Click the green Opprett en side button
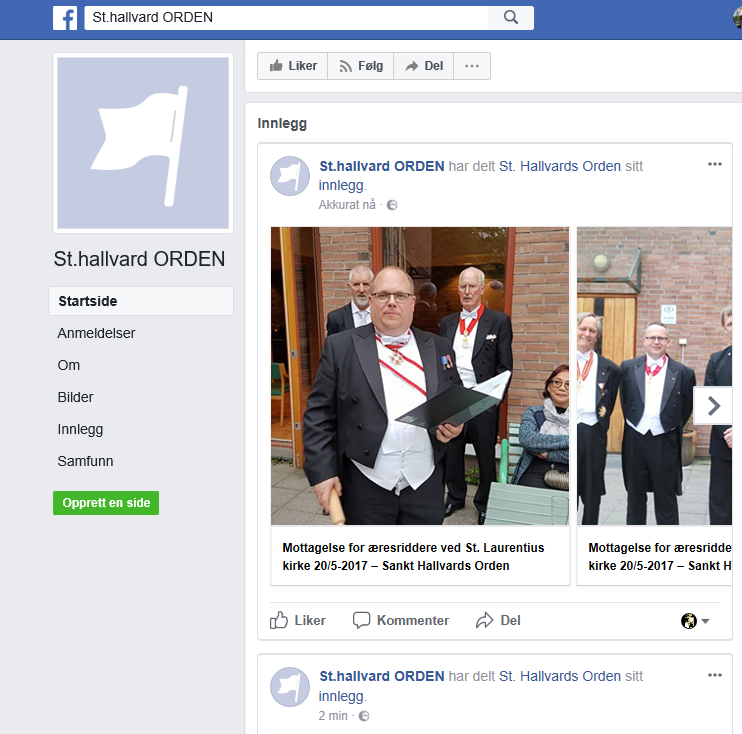This screenshot has height=734, width=742. (106, 503)
